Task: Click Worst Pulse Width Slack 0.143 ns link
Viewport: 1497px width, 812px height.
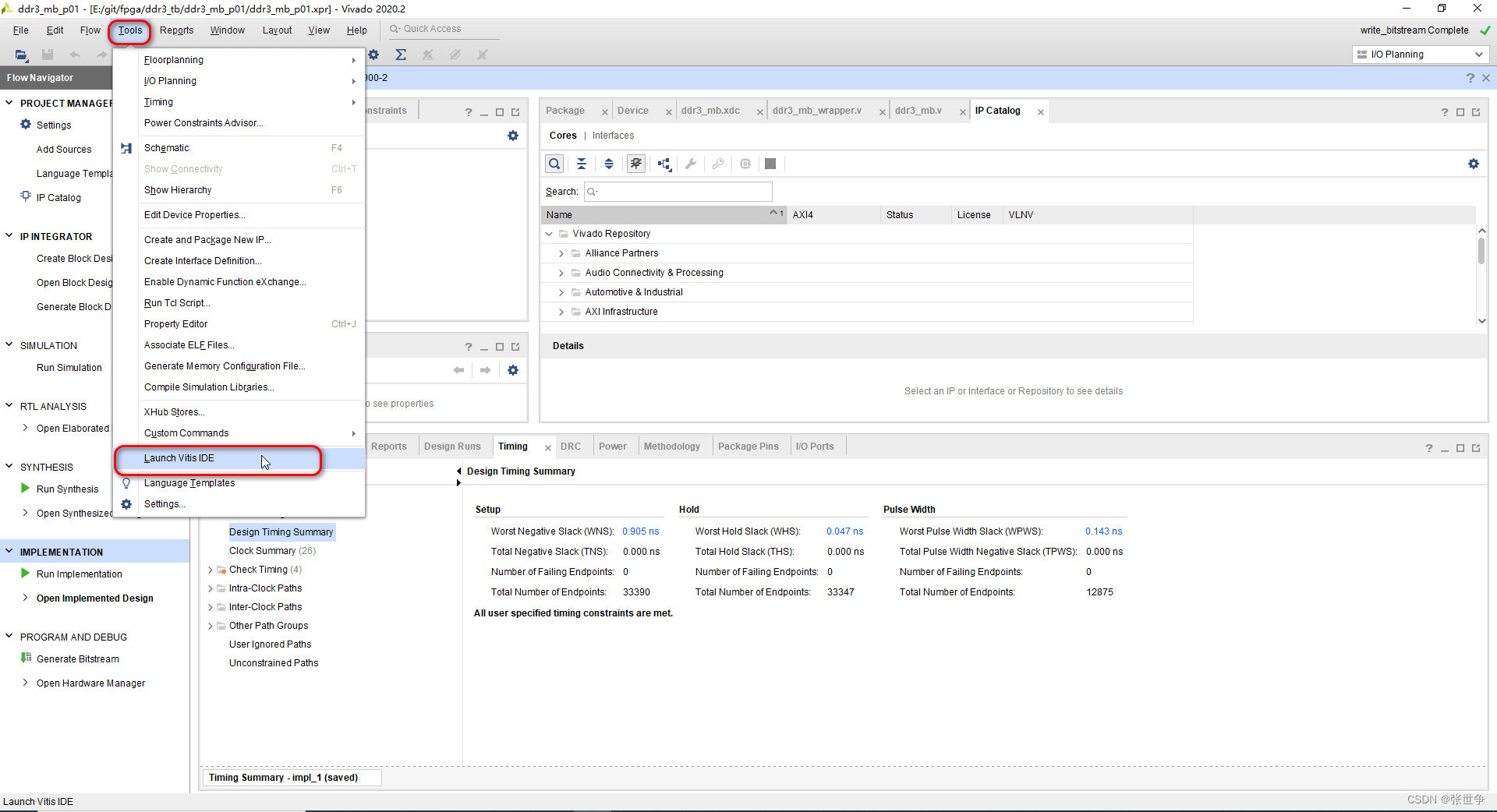Action: click(1104, 531)
